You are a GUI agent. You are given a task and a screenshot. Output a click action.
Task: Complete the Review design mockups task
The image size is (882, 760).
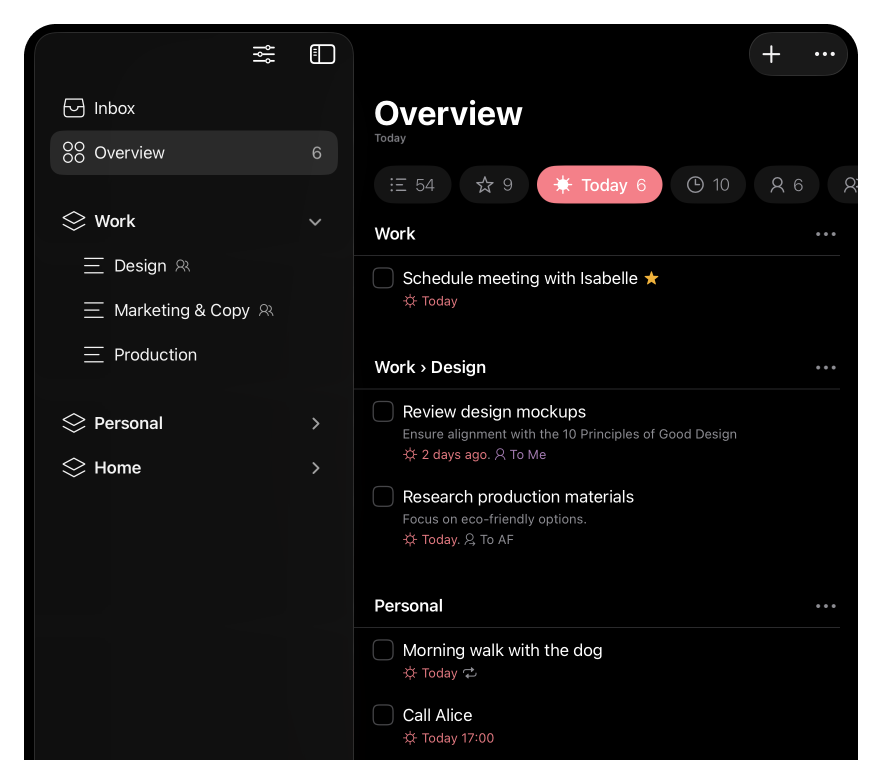382,411
